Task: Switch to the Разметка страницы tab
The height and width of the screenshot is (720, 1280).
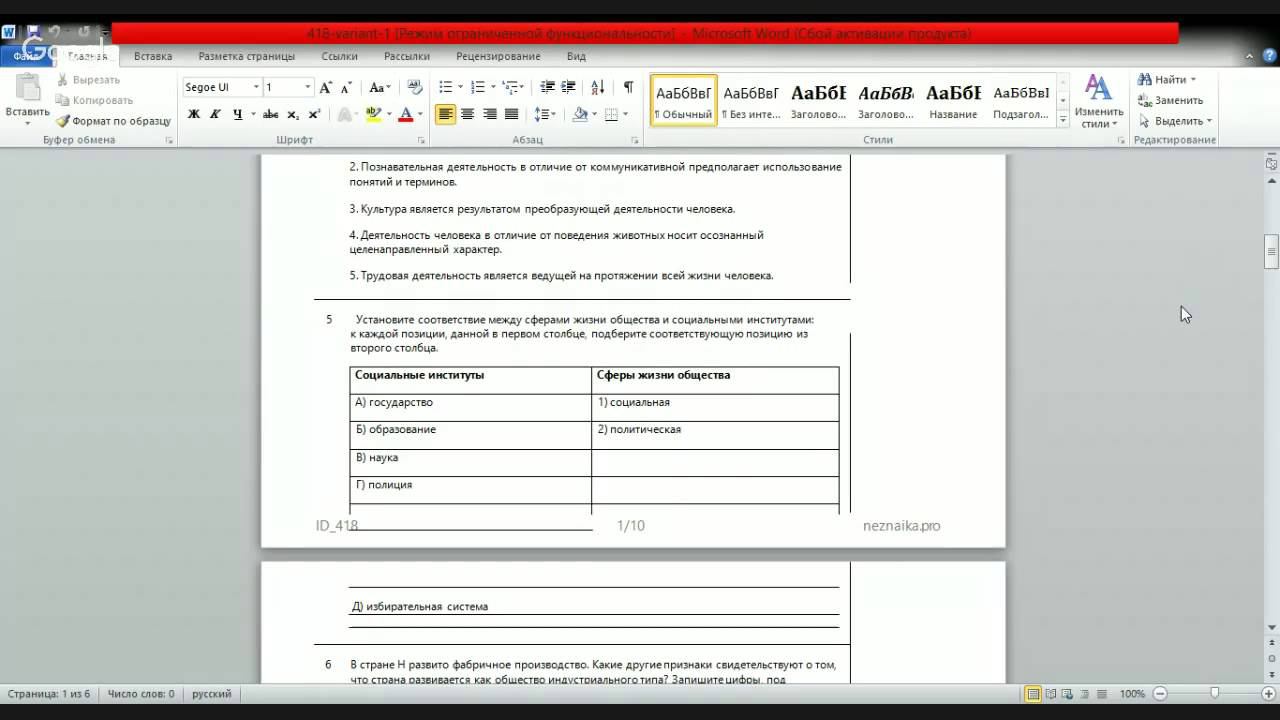Action: click(x=246, y=56)
